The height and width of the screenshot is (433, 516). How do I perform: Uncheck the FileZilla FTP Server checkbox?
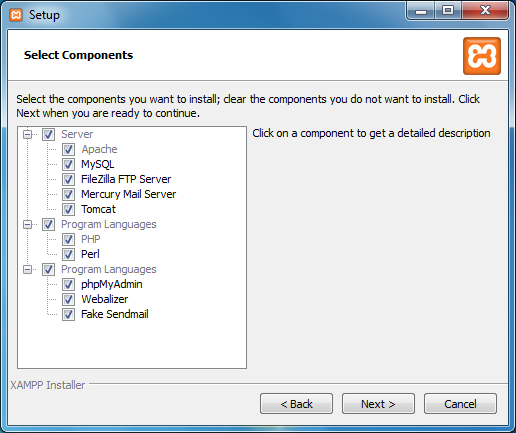(x=68, y=179)
